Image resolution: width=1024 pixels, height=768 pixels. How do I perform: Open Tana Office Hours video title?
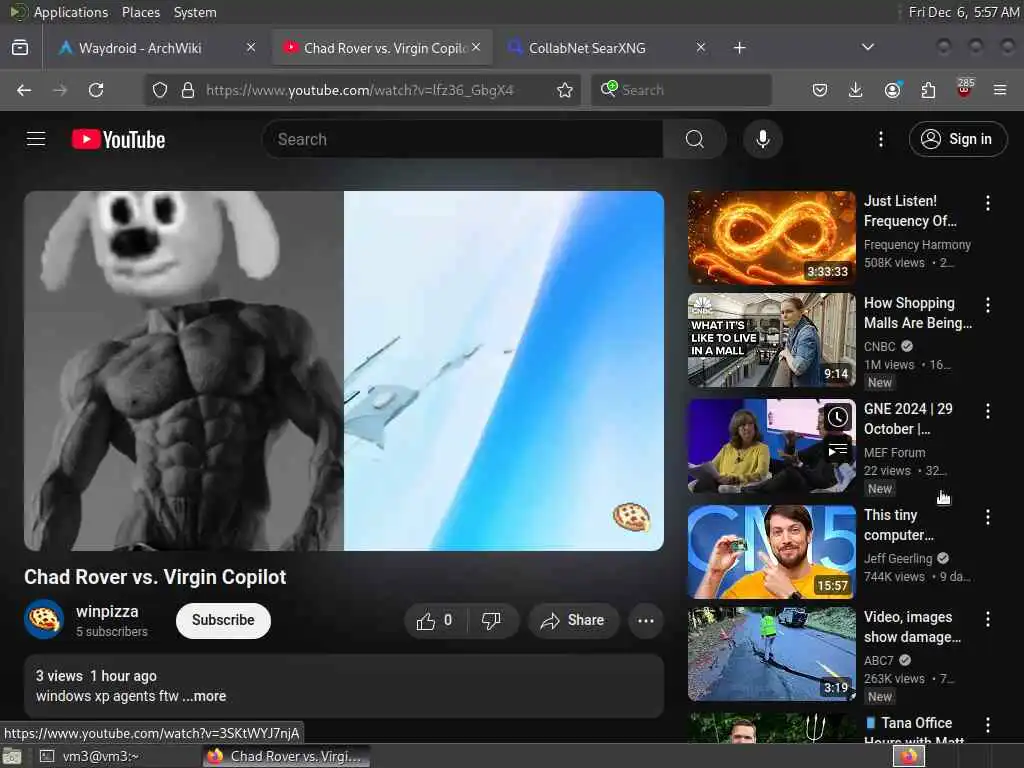[x=916, y=731]
